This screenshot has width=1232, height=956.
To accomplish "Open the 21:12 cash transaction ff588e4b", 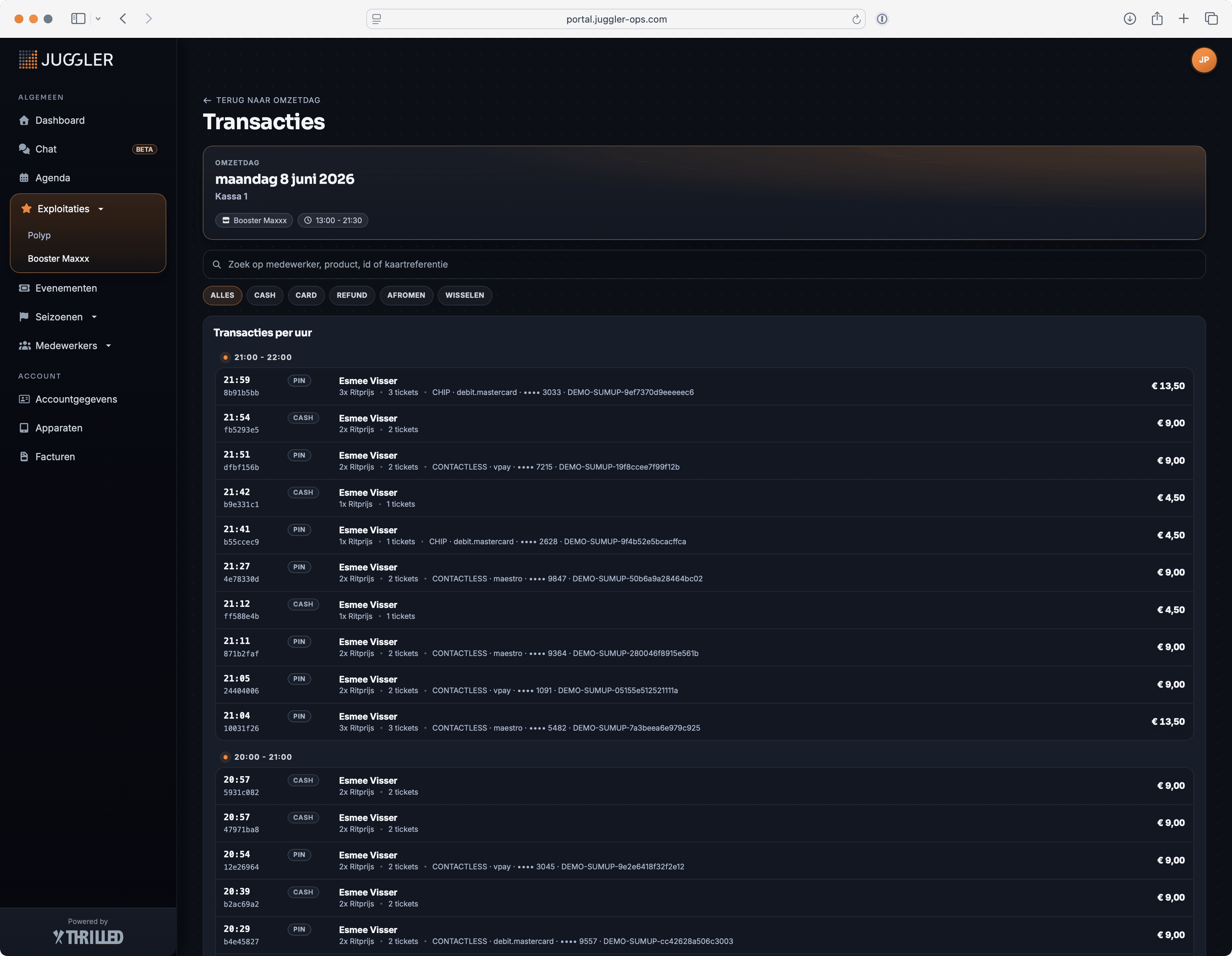I will point(704,610).
